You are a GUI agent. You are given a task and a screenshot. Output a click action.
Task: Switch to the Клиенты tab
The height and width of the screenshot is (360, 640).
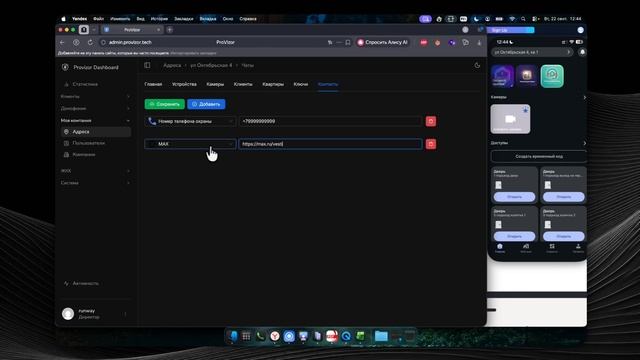pos(243,84)
